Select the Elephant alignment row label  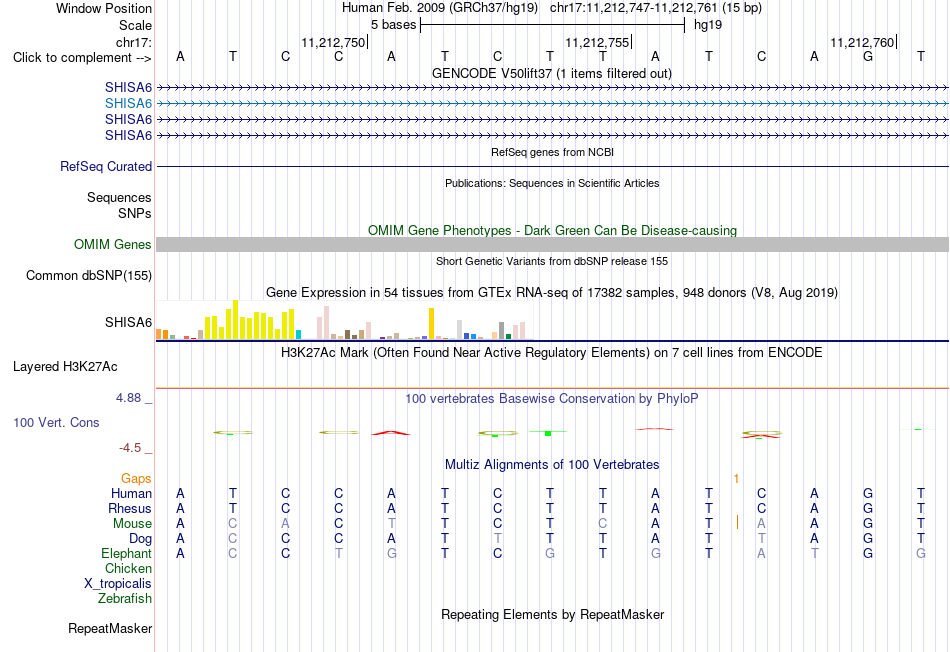pyautogui.click(x=126, y=553)
